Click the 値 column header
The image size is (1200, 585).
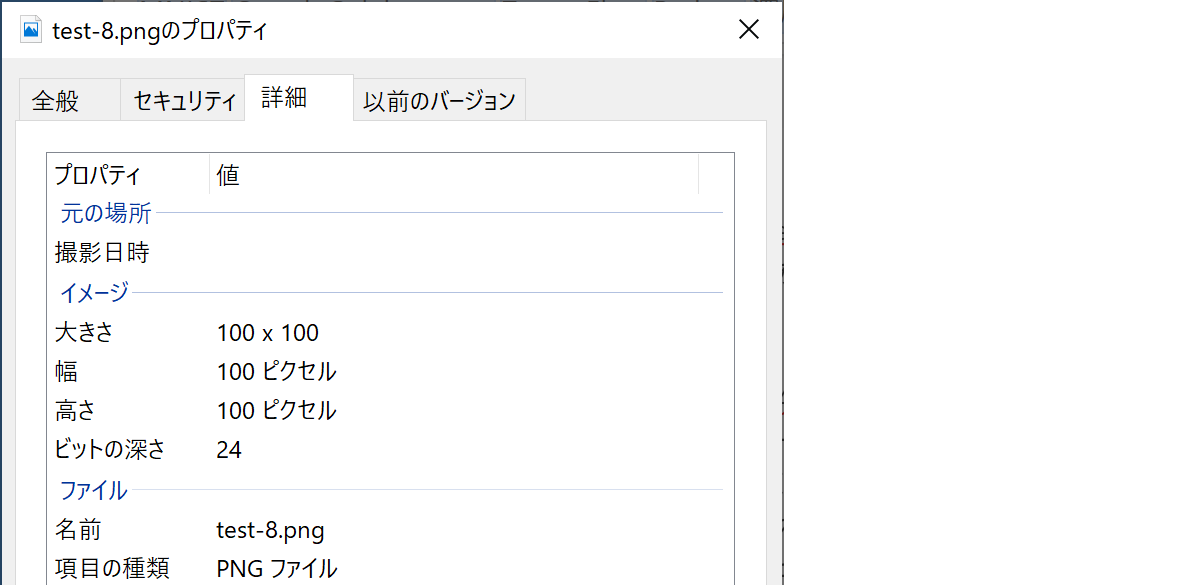(228, 174)
